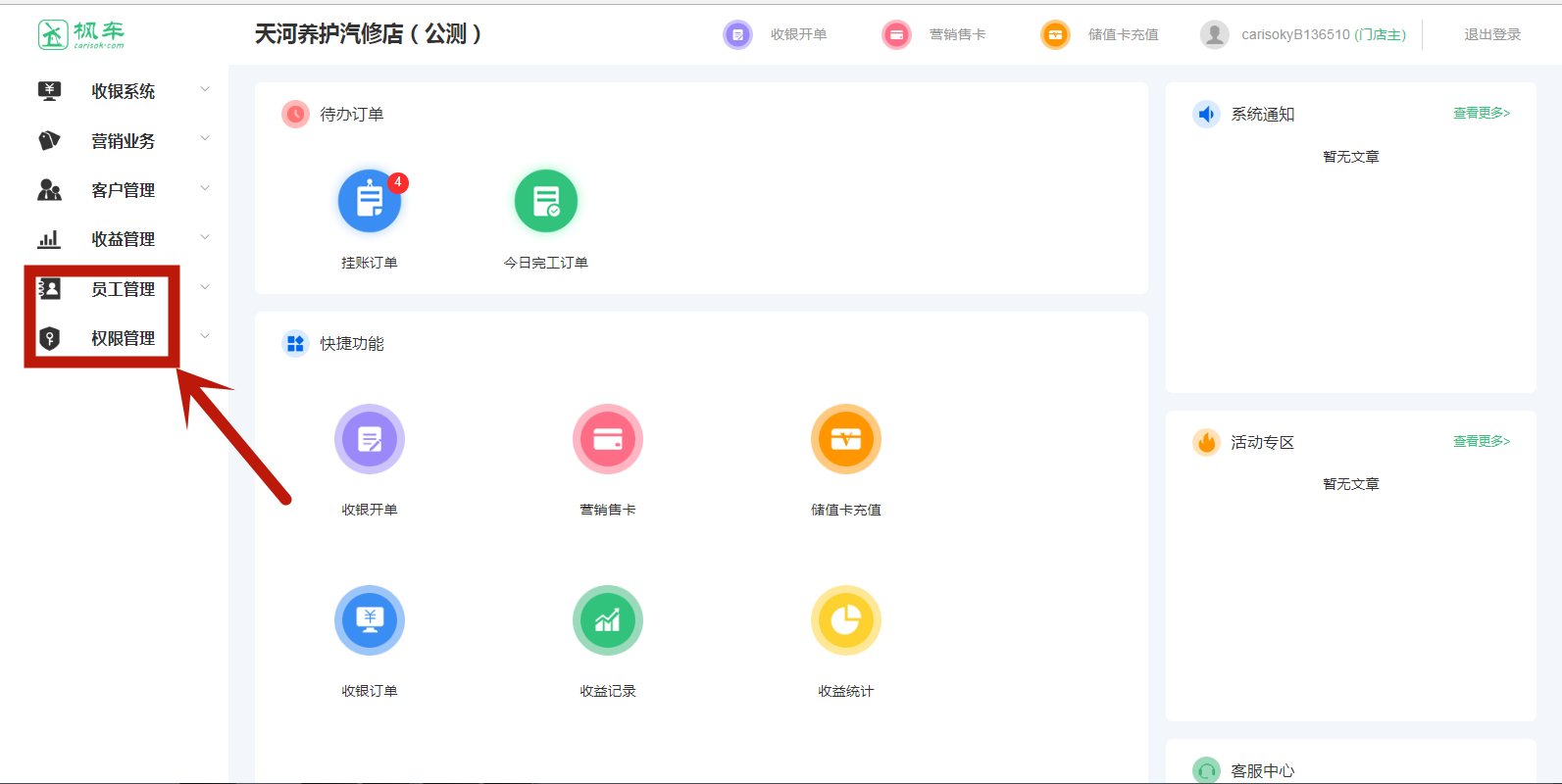This screenshot has height=784, width=1562.
Task: Click 查看更多 link in 系统通知 panel
Action: click(1481, 114)
